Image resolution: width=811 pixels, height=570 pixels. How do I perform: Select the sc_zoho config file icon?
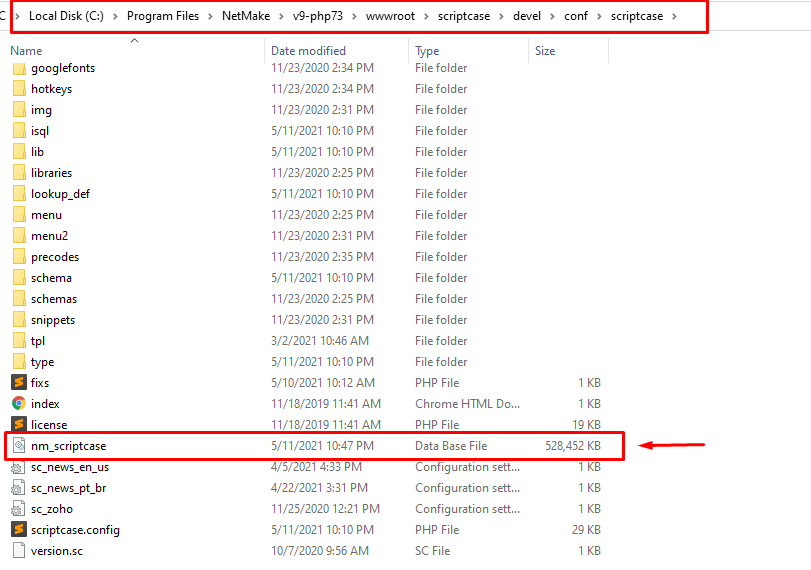click(18, 508)
